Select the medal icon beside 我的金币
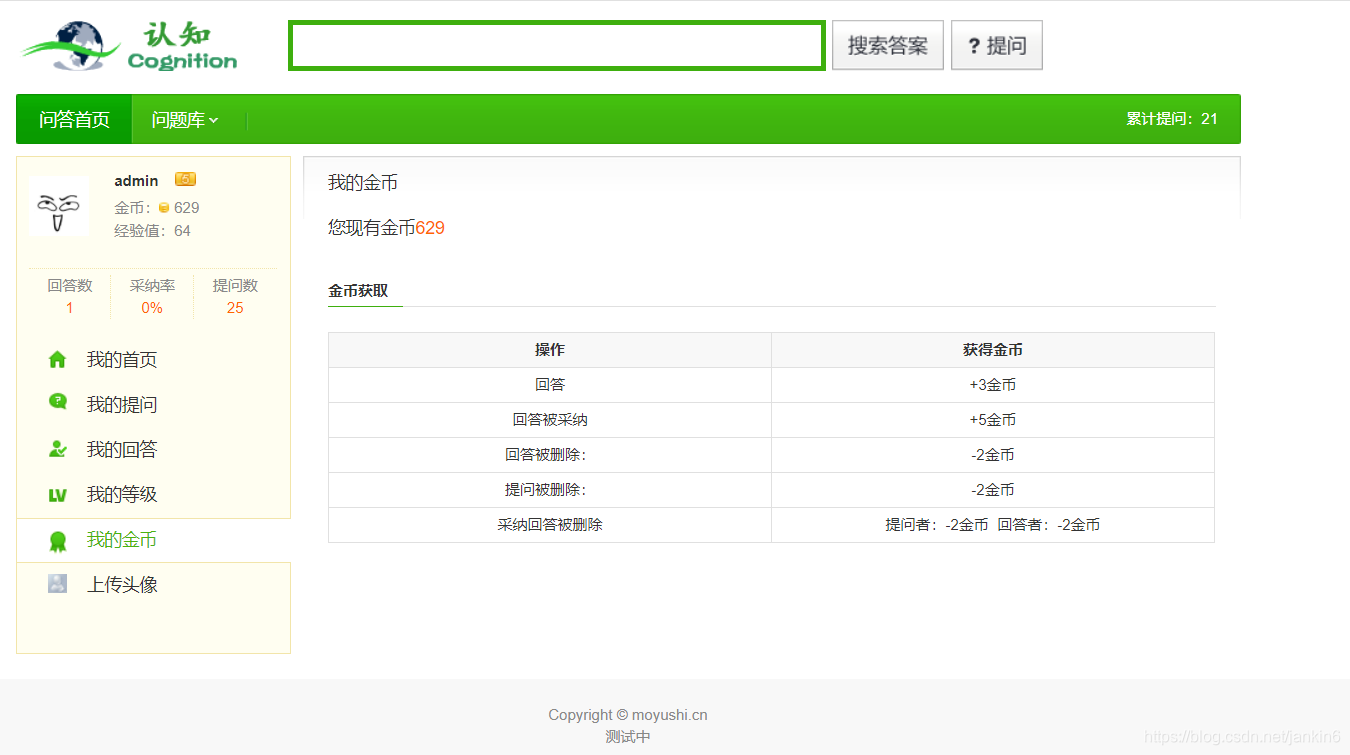 58,539
